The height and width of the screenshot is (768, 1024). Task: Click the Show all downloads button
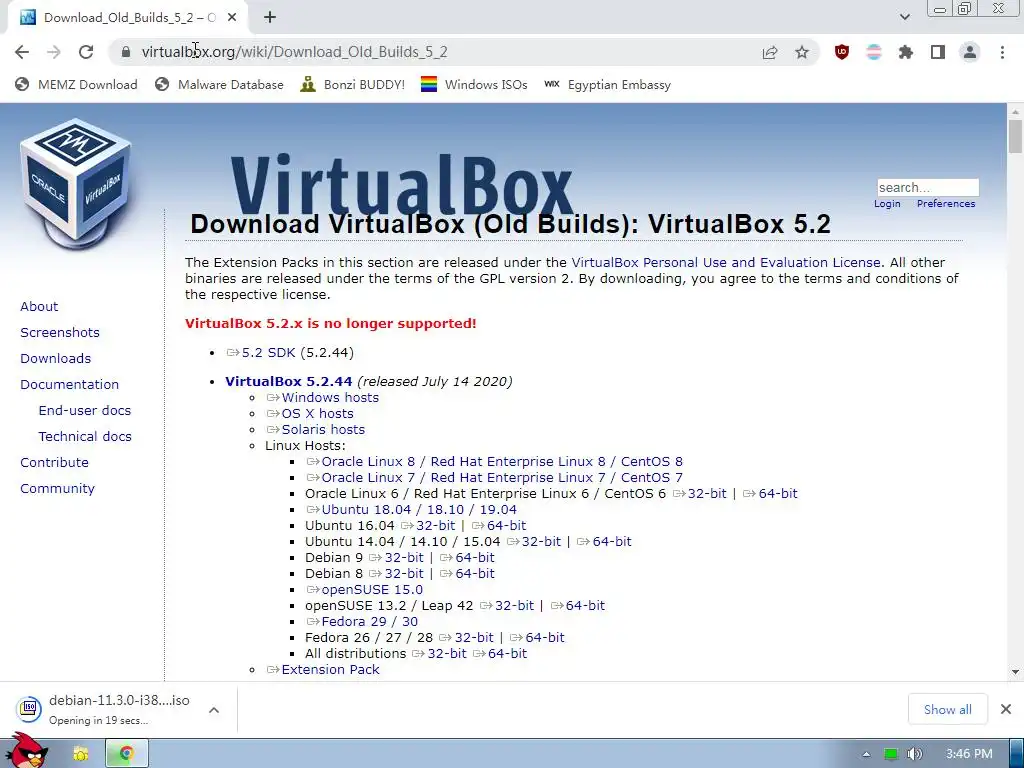pyautogui.click(x=947, y=709)
